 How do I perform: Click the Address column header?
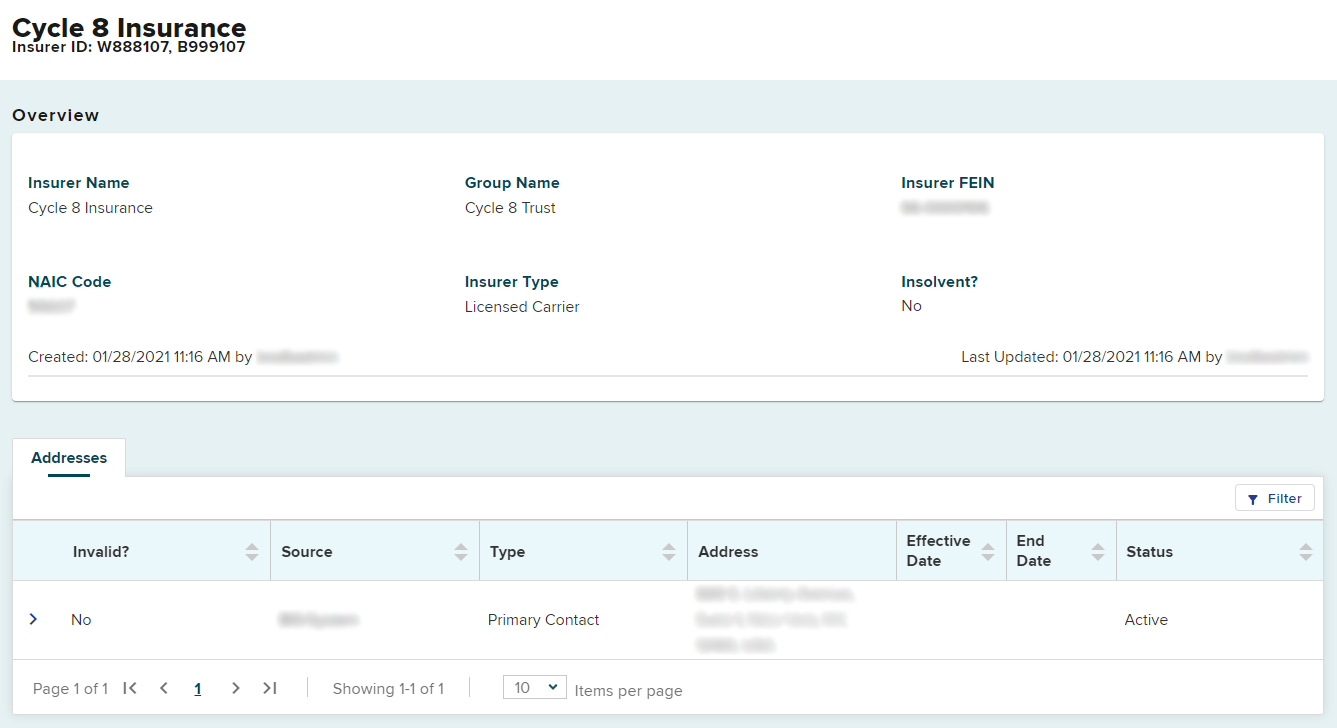[x=728, y=552]
